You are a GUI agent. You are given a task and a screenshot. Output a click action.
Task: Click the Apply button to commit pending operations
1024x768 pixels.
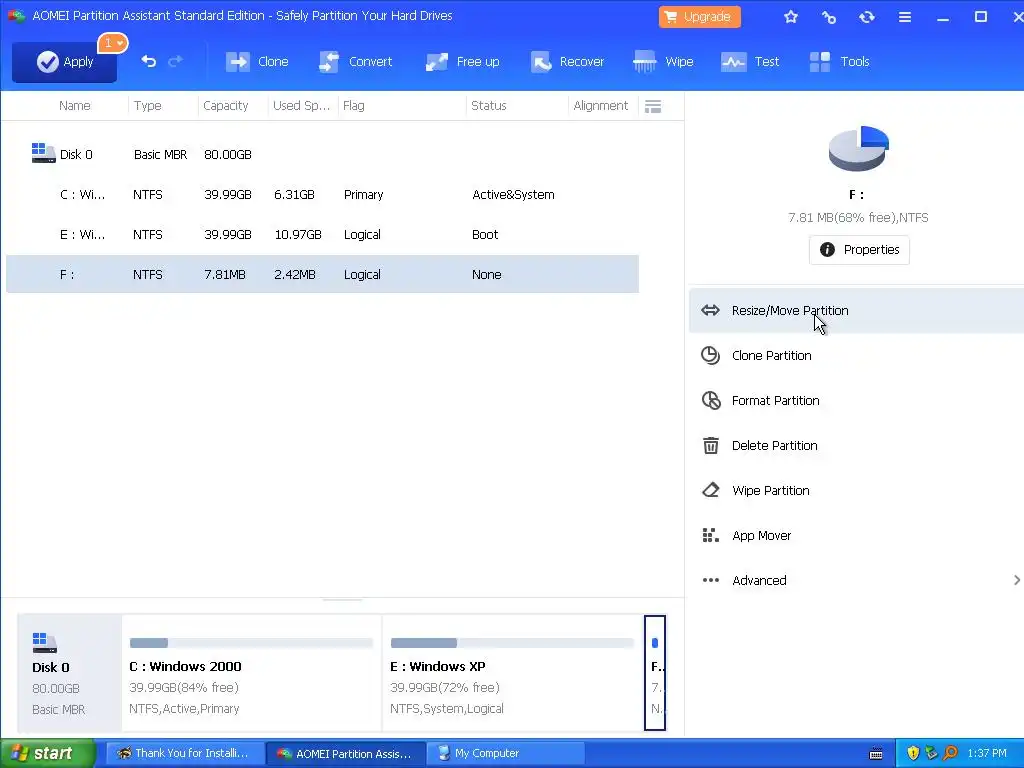coord(64,62)
